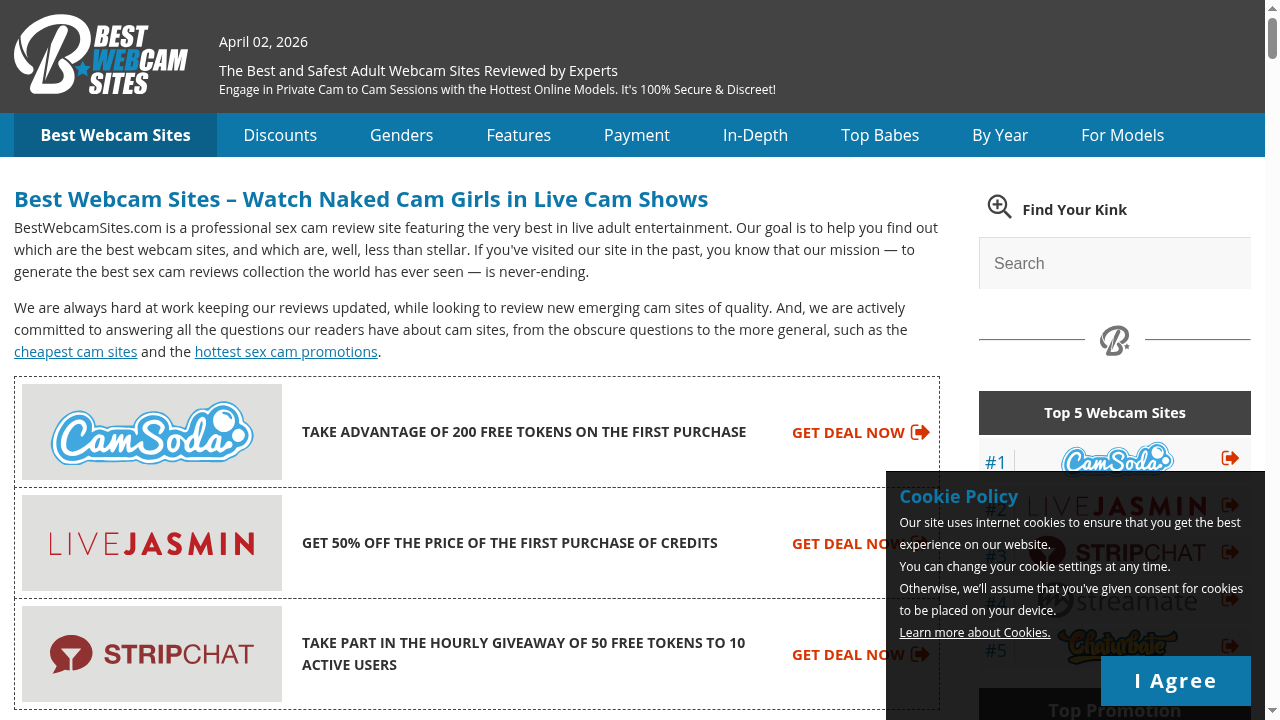Open the Genders menu

point(401,135)
